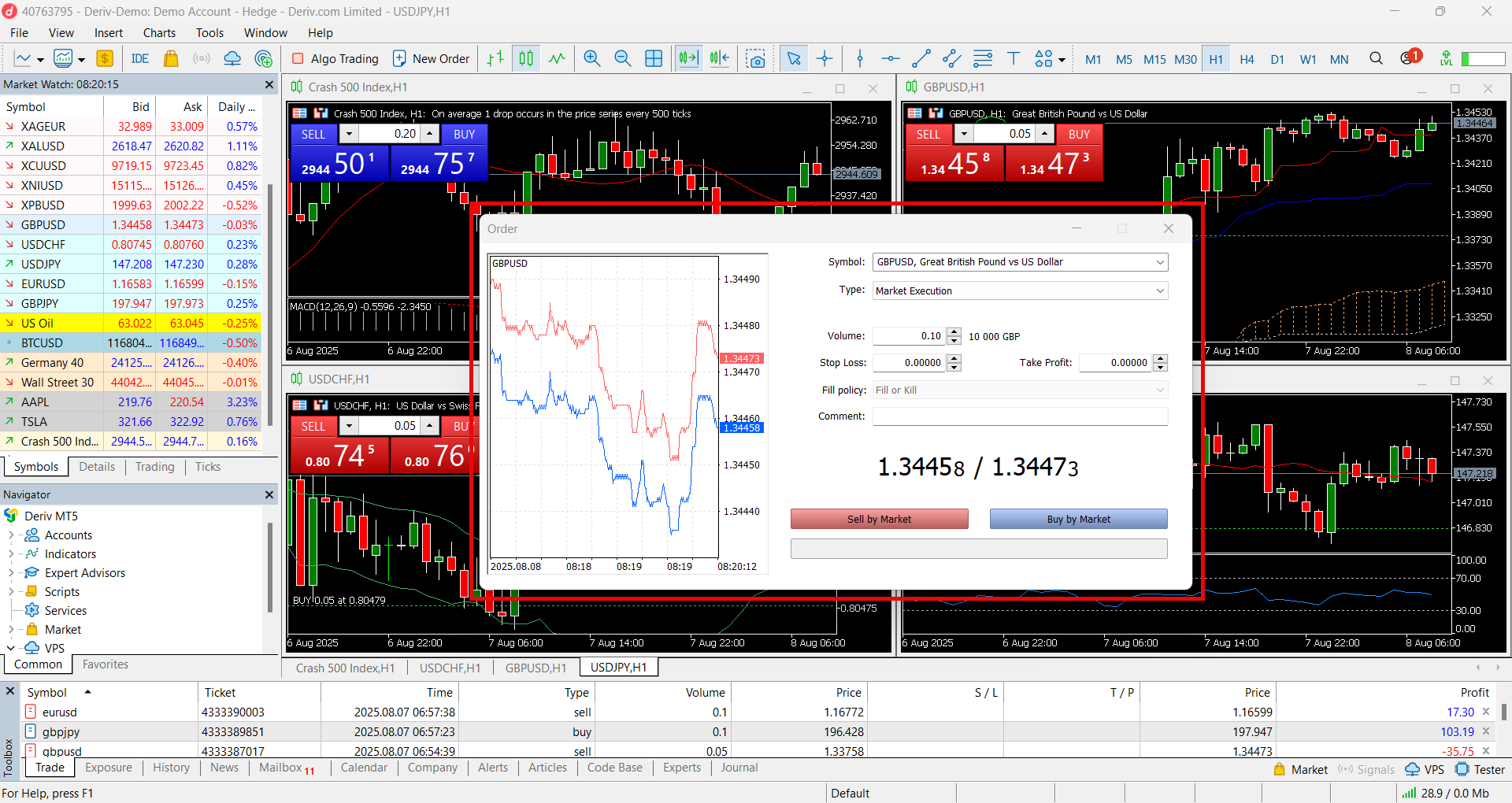Open the search magnifier in toolbar
Image resolution: width=1512 pixels, height=803 pixels.
(1376, 58)
